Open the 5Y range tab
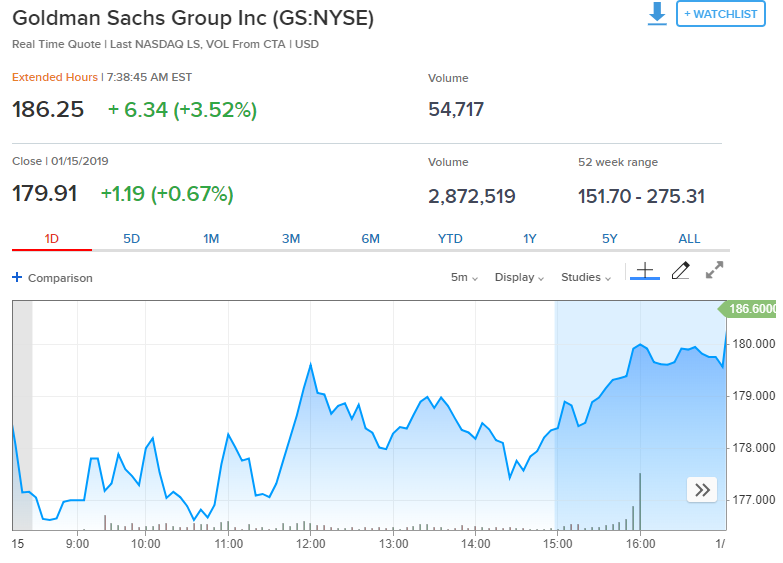Image resolution: width=783 pixels, height=563 pixels. pyautogui.click(x=610, y=238)
